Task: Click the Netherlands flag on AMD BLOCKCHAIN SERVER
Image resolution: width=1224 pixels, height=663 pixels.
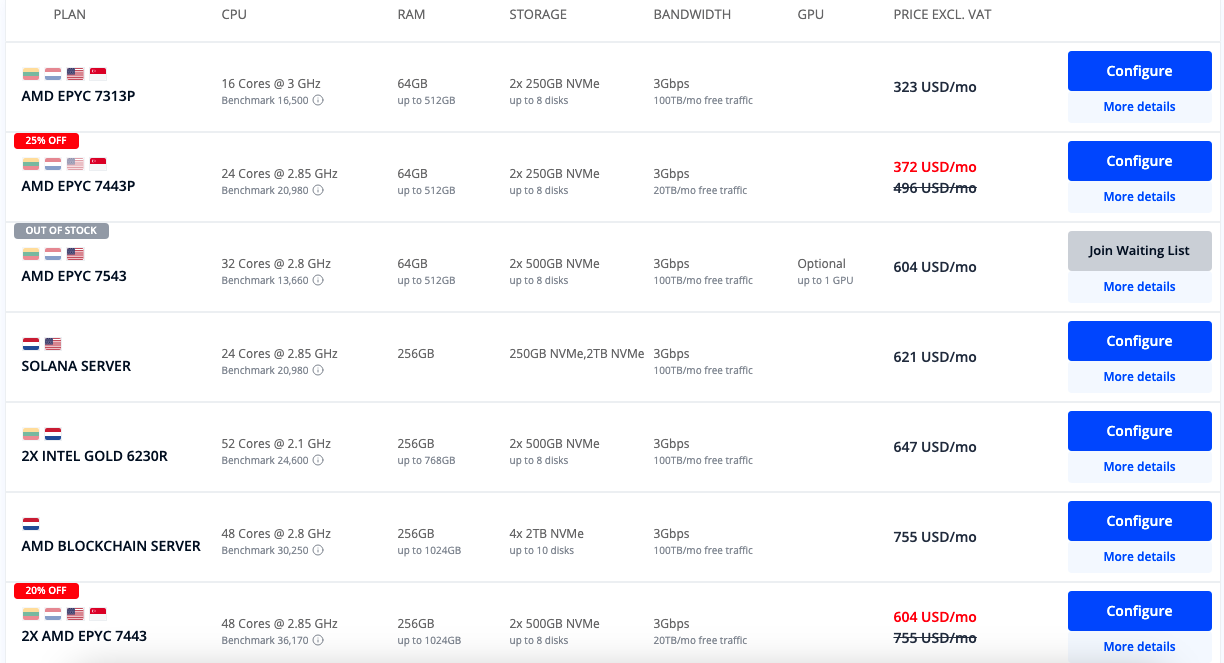Action: (x=30, y=523)
